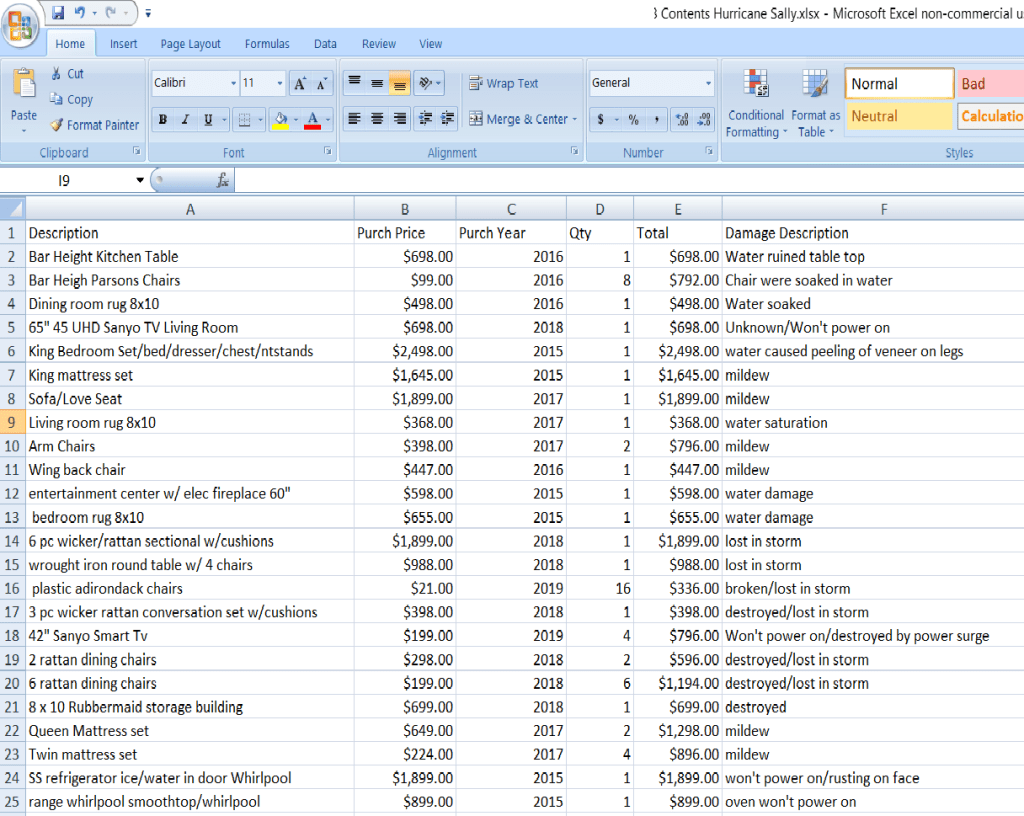The width and height of the screenshot is (1024, 816).
Task: Switch to the Page Layout tab
Action: 190,44
